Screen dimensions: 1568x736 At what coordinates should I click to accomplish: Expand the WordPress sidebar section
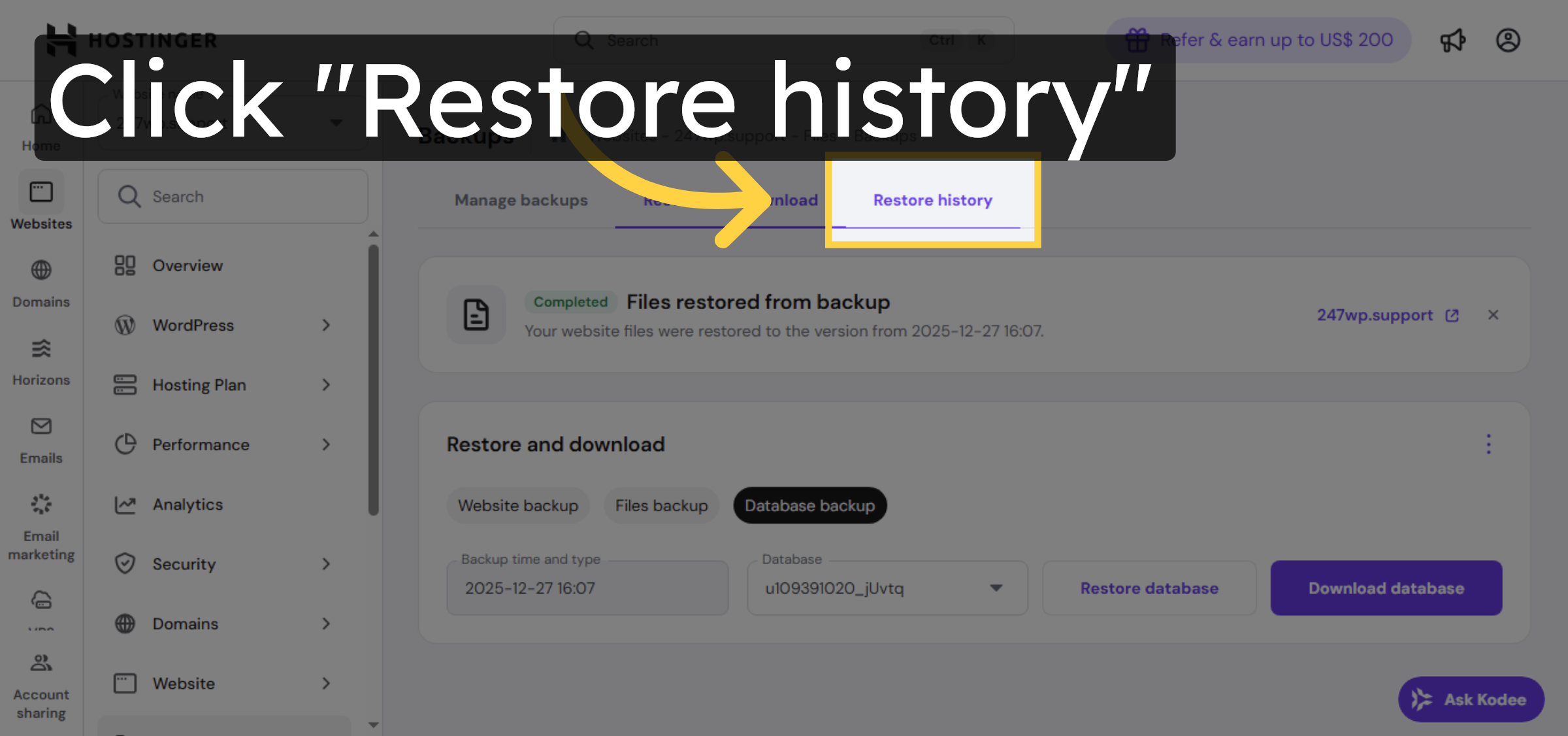222,325
